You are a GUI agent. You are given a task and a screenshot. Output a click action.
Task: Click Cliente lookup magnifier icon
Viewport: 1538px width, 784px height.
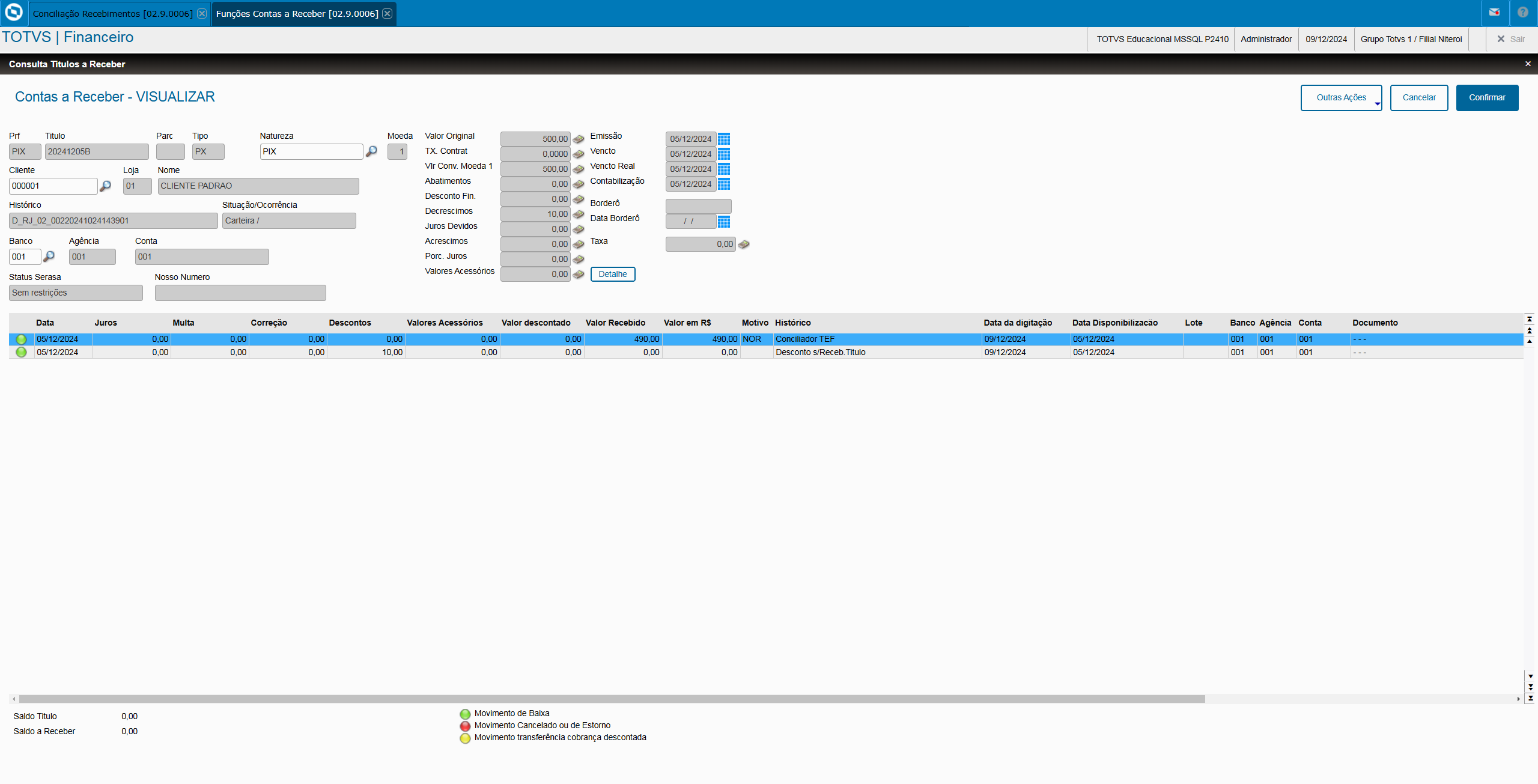[105, 186]
